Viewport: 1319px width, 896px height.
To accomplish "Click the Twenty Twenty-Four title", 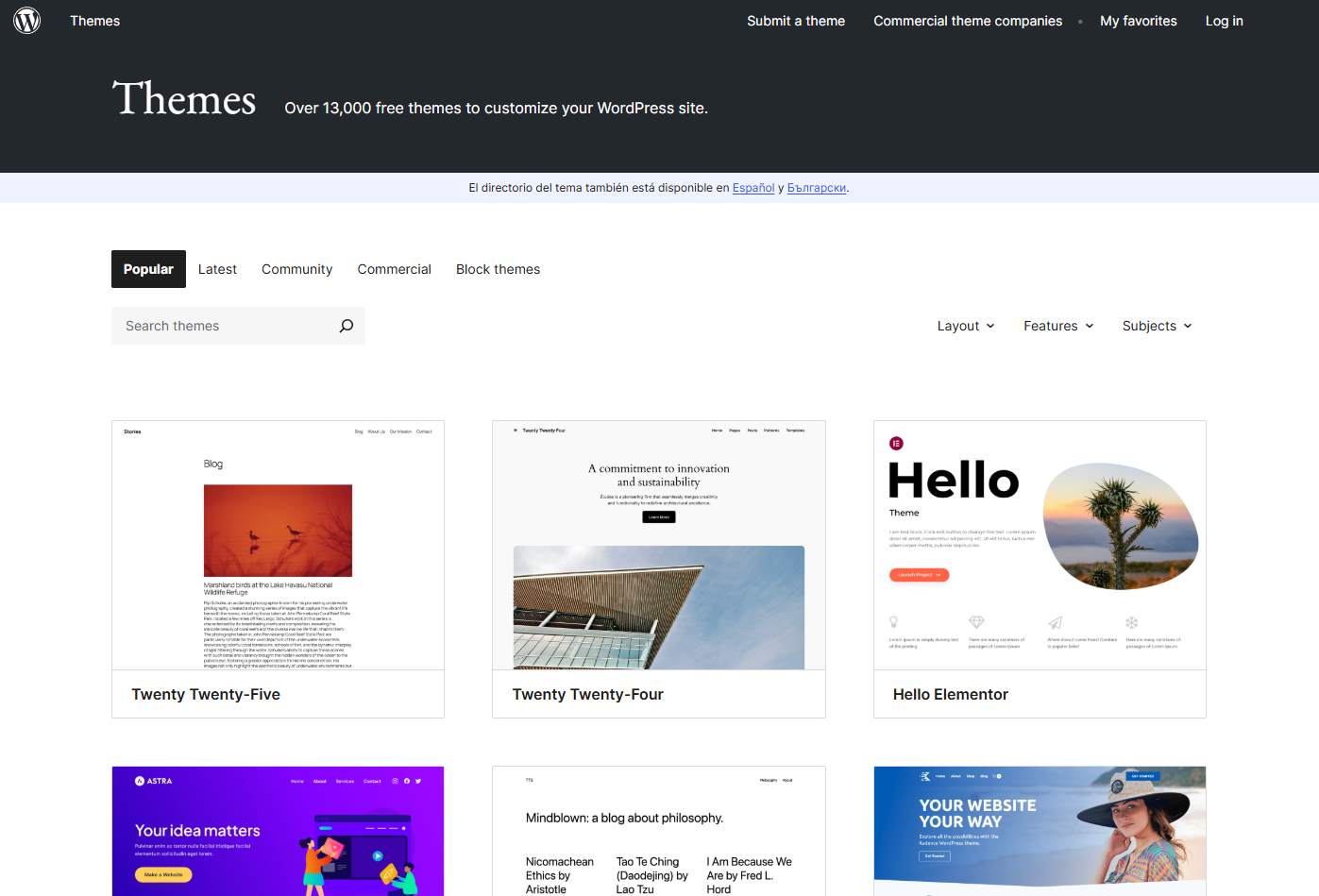I will coord(588,694).
